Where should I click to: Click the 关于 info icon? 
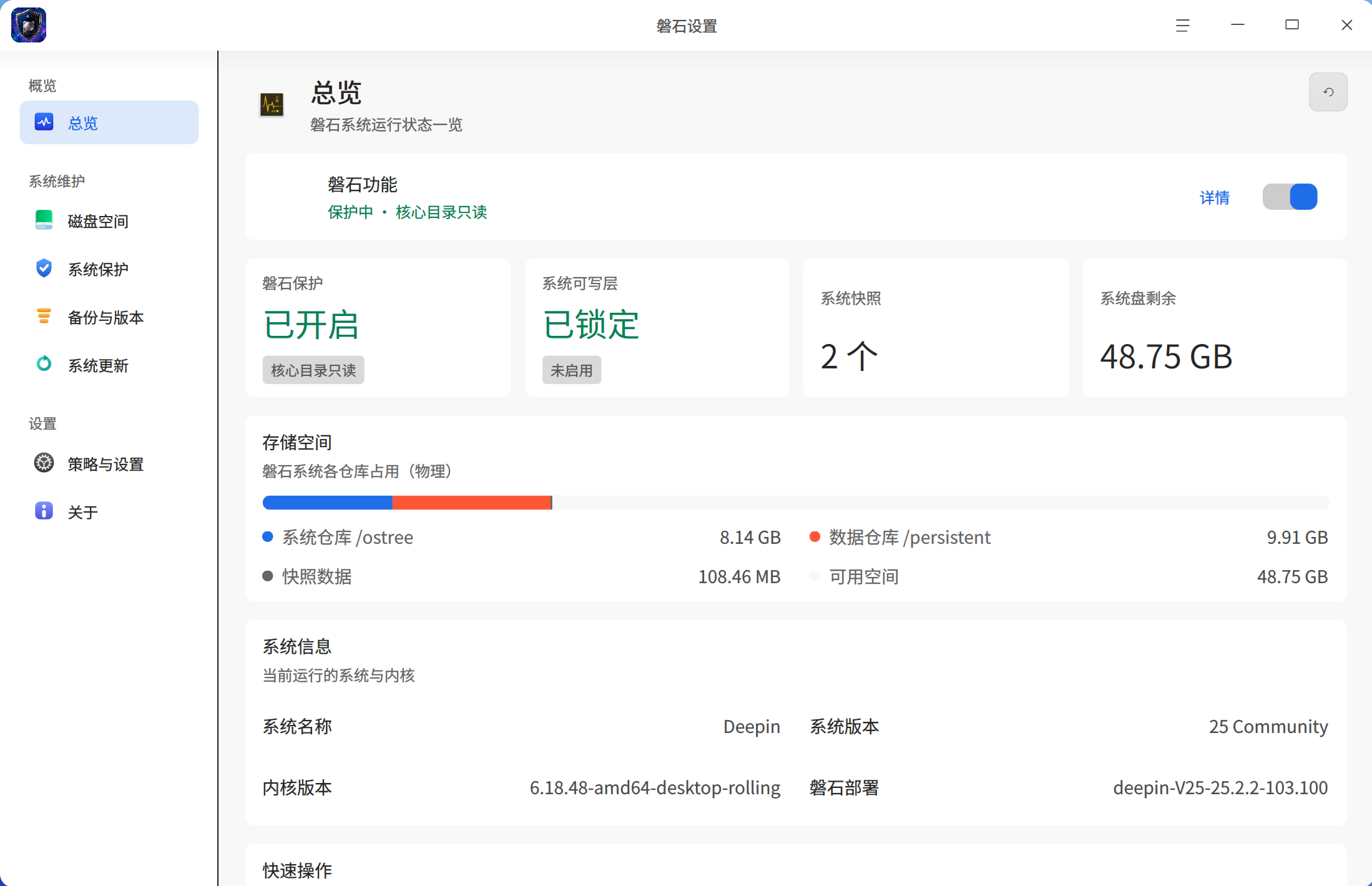[x=44, y=511]
